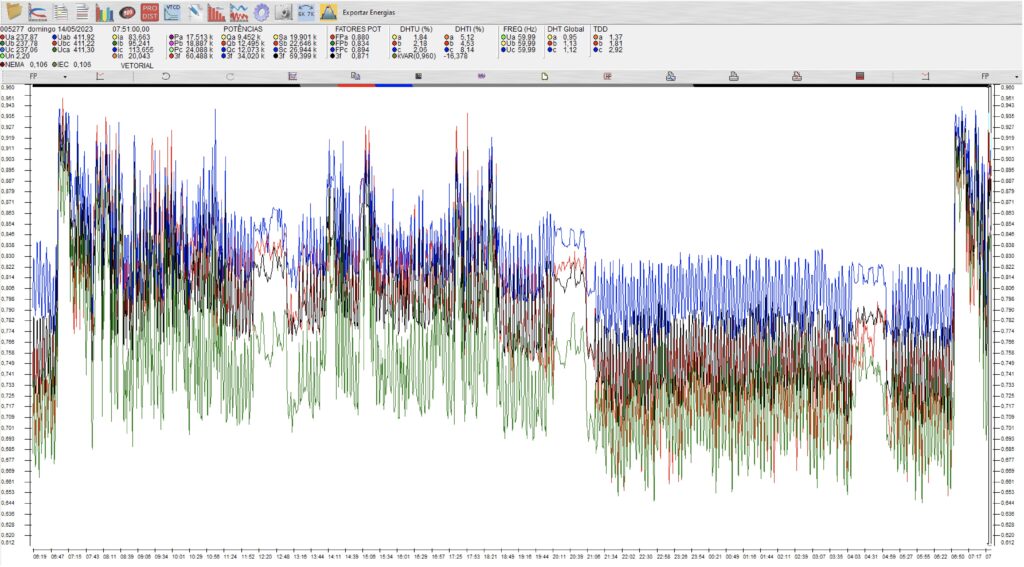1024x567 pixels.
Task: Expand the left FP dropdown selector
Action: [65, 76]
